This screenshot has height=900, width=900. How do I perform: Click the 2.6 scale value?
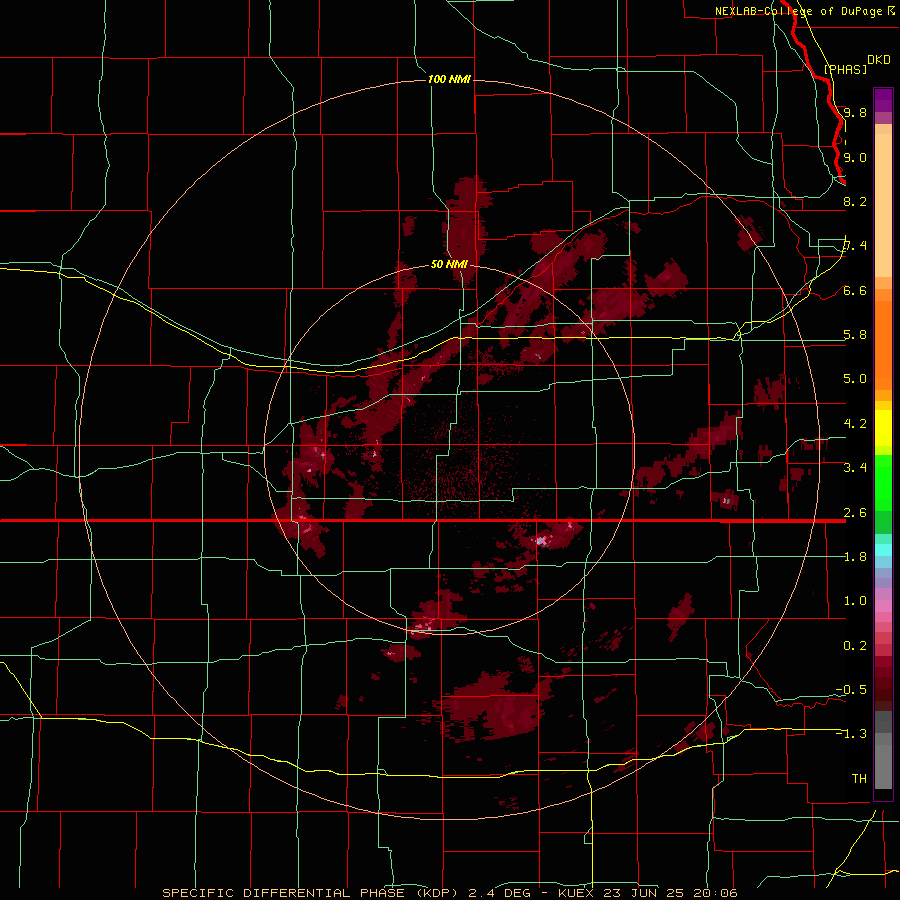point(855,513)
